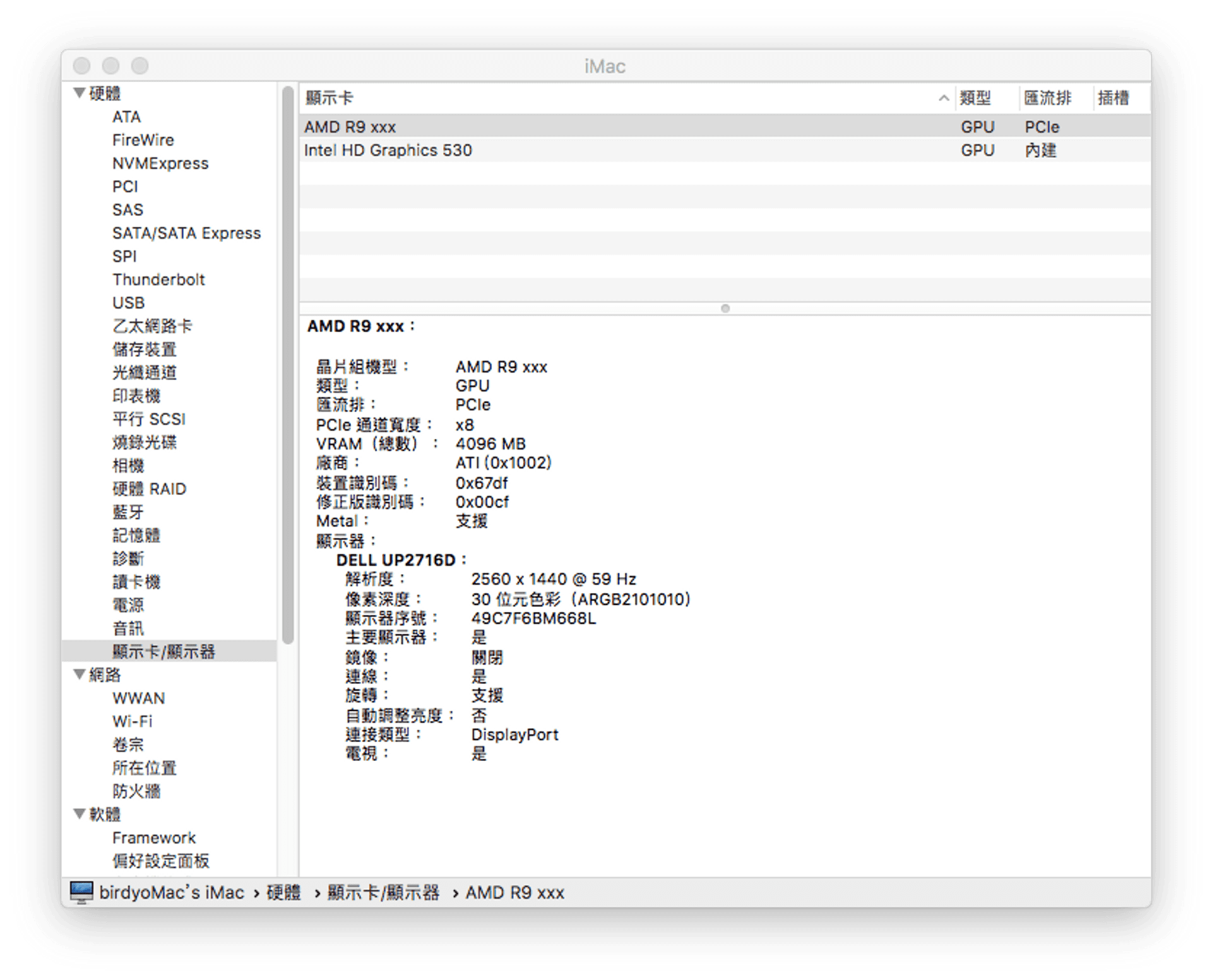1212x980 pixels.
Task: Open Wi-Fi under the 網路 section
Action: (x=132, y=721)
